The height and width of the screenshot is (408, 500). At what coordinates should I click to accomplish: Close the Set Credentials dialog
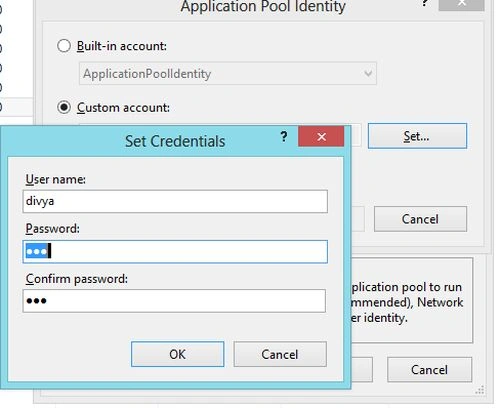tap(321, 136)
